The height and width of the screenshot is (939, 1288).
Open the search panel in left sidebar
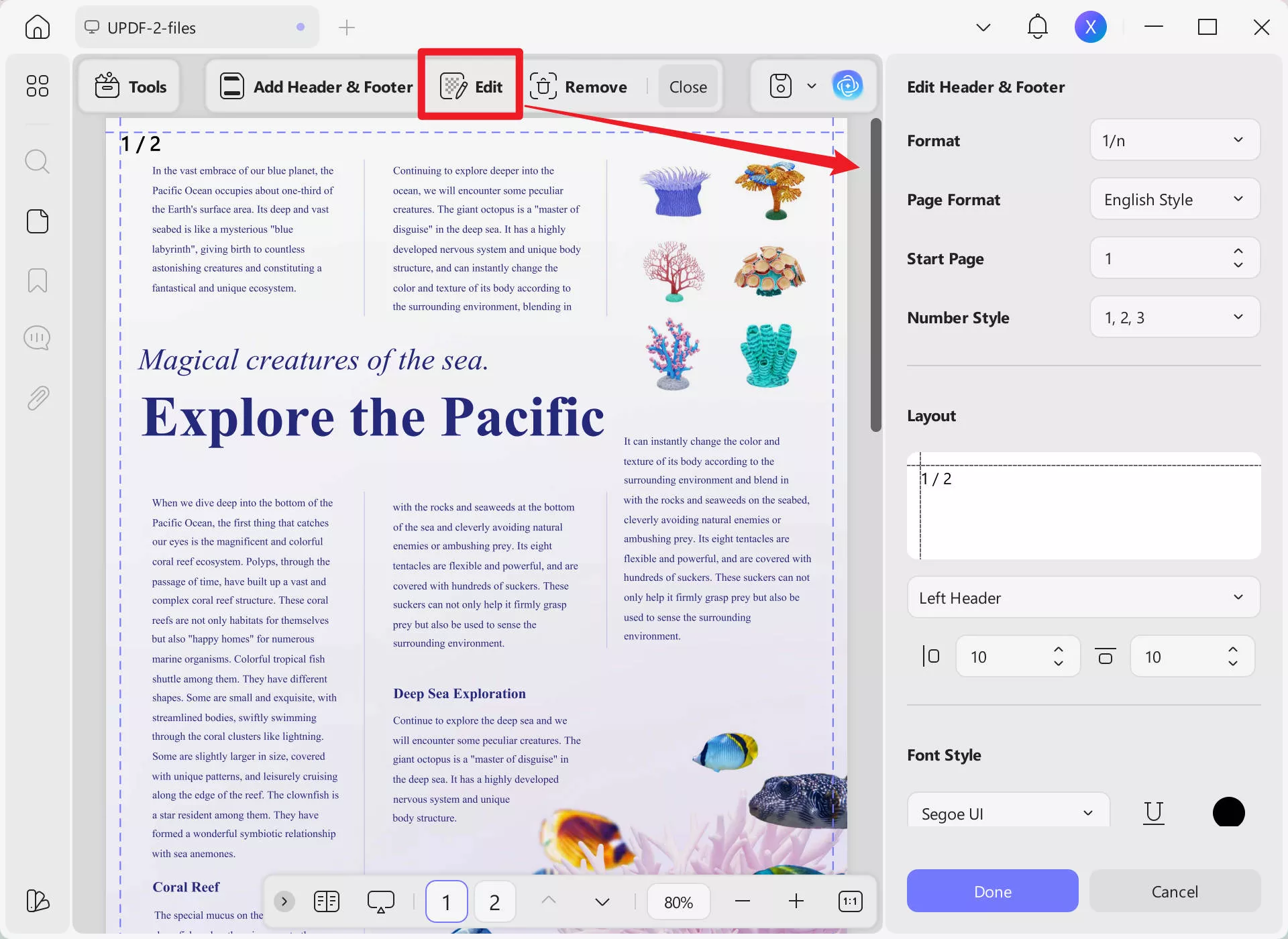(37, 162)
